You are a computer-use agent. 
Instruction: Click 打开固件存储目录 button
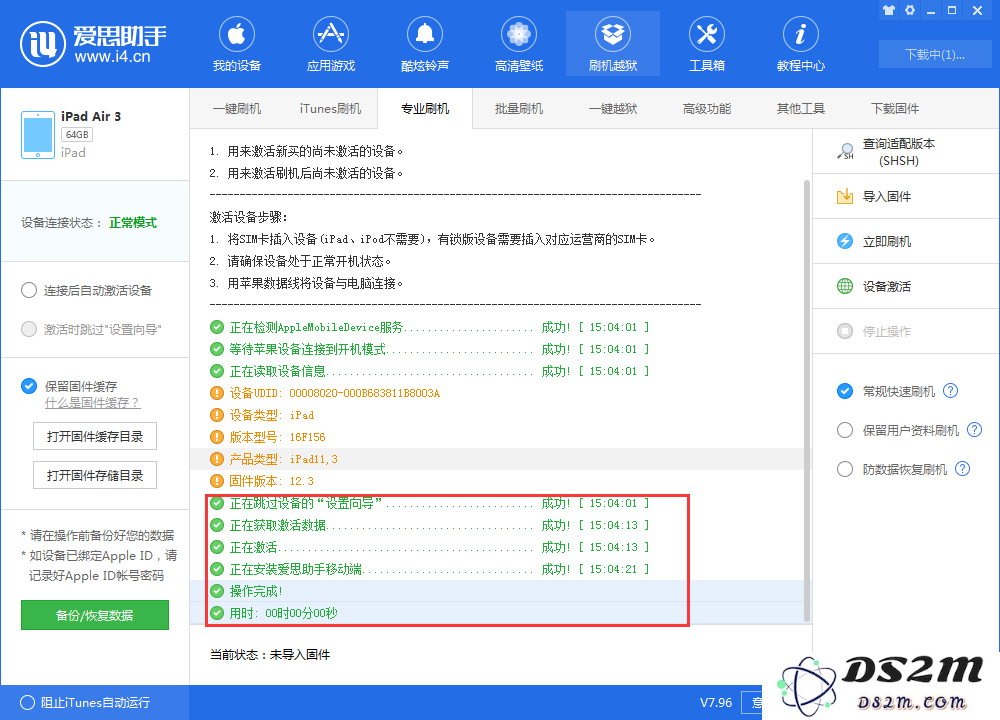pyautogui.click(x=95, y=475)
